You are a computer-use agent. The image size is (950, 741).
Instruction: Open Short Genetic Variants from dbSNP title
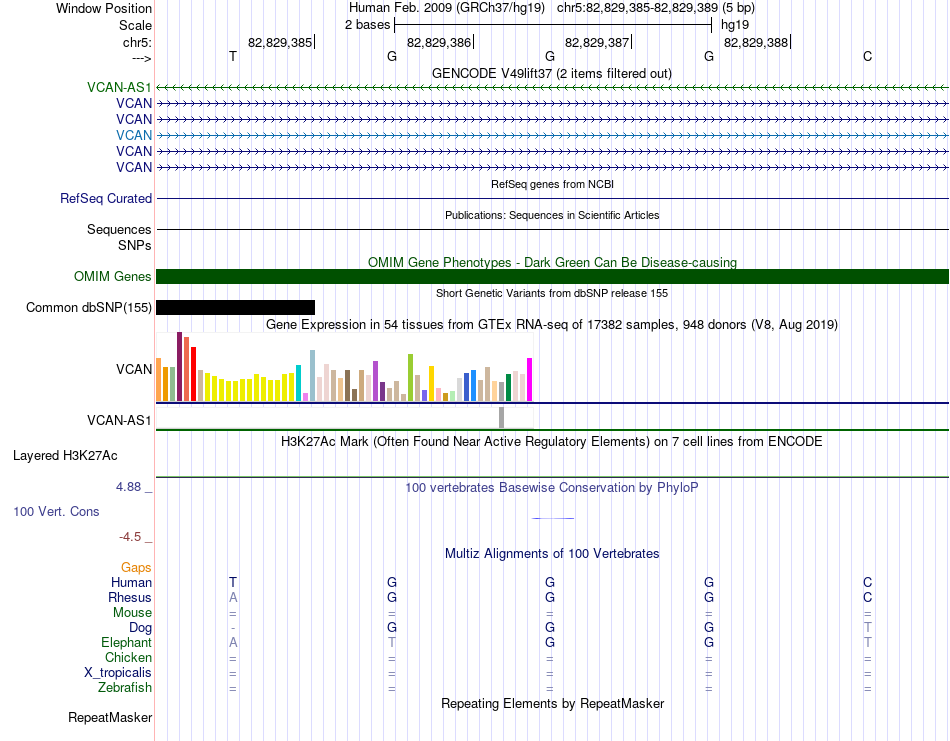552,293
